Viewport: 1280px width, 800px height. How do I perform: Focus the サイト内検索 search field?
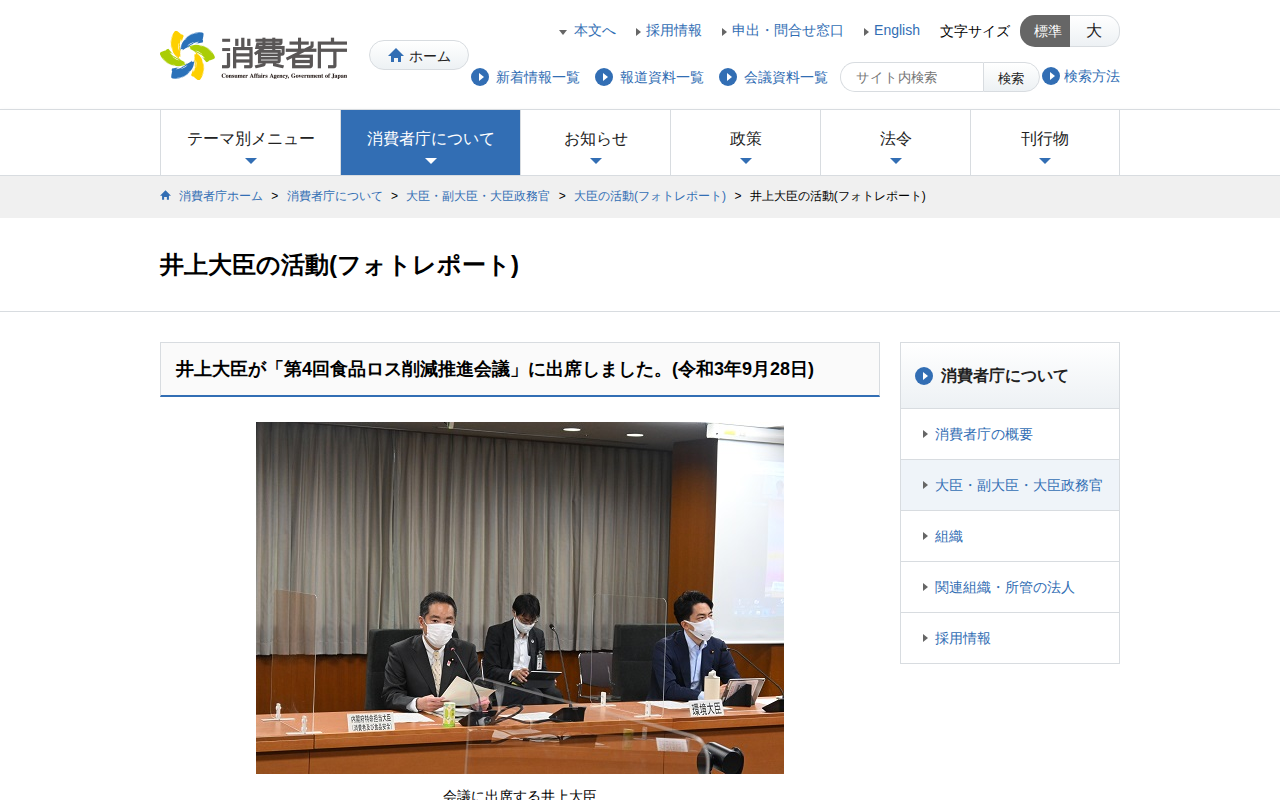click(x=912, y=77)
